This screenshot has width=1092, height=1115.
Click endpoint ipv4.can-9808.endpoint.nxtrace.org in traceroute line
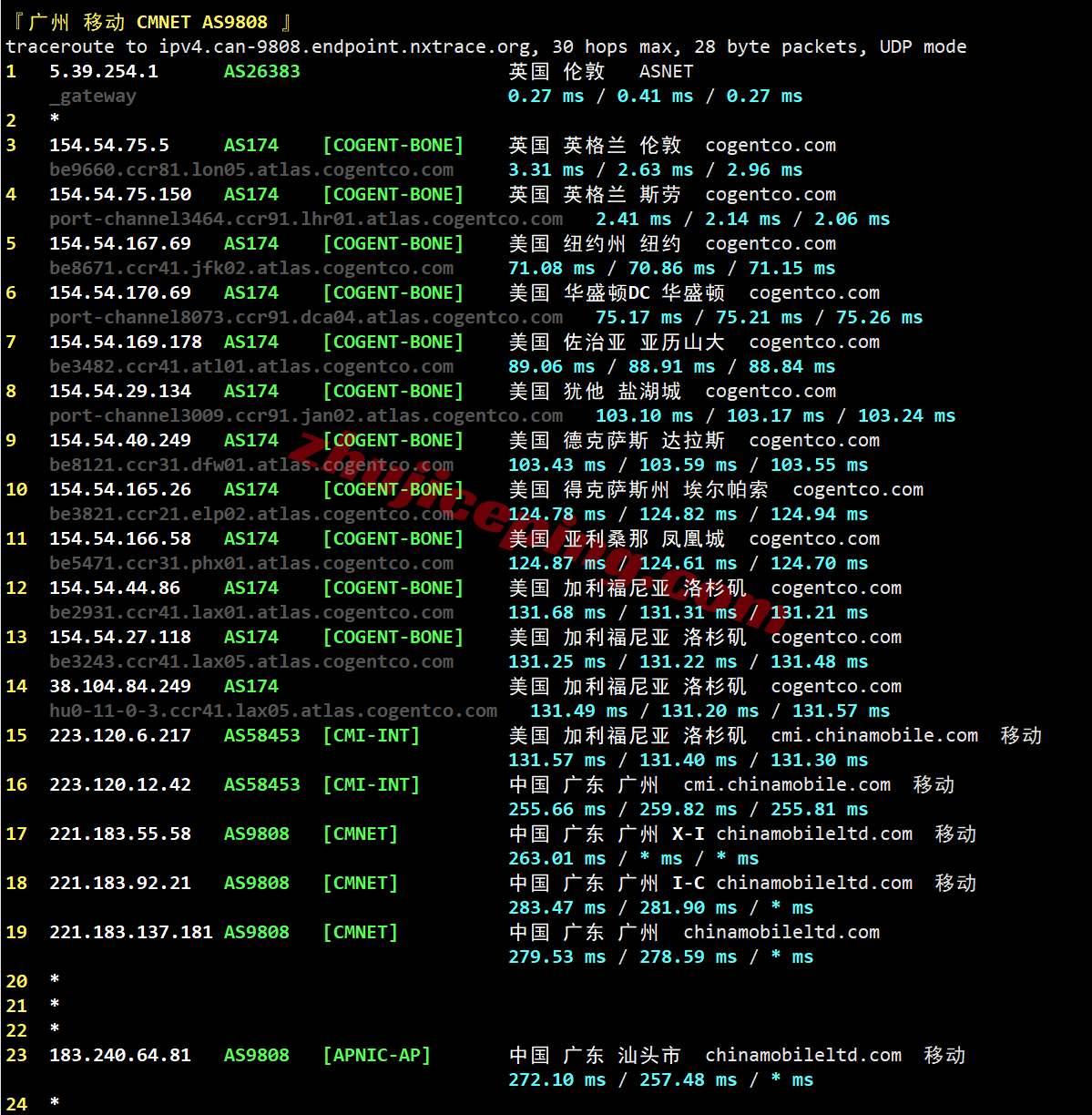350,47
